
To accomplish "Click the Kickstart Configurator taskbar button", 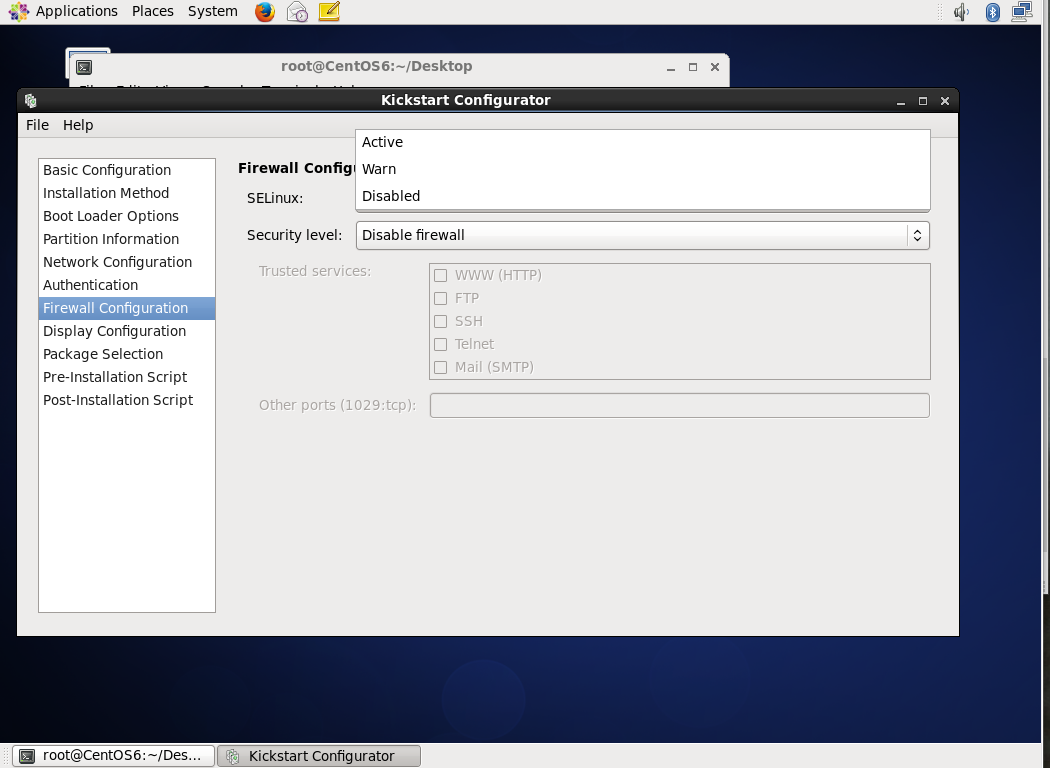I will tap(319, 756).
